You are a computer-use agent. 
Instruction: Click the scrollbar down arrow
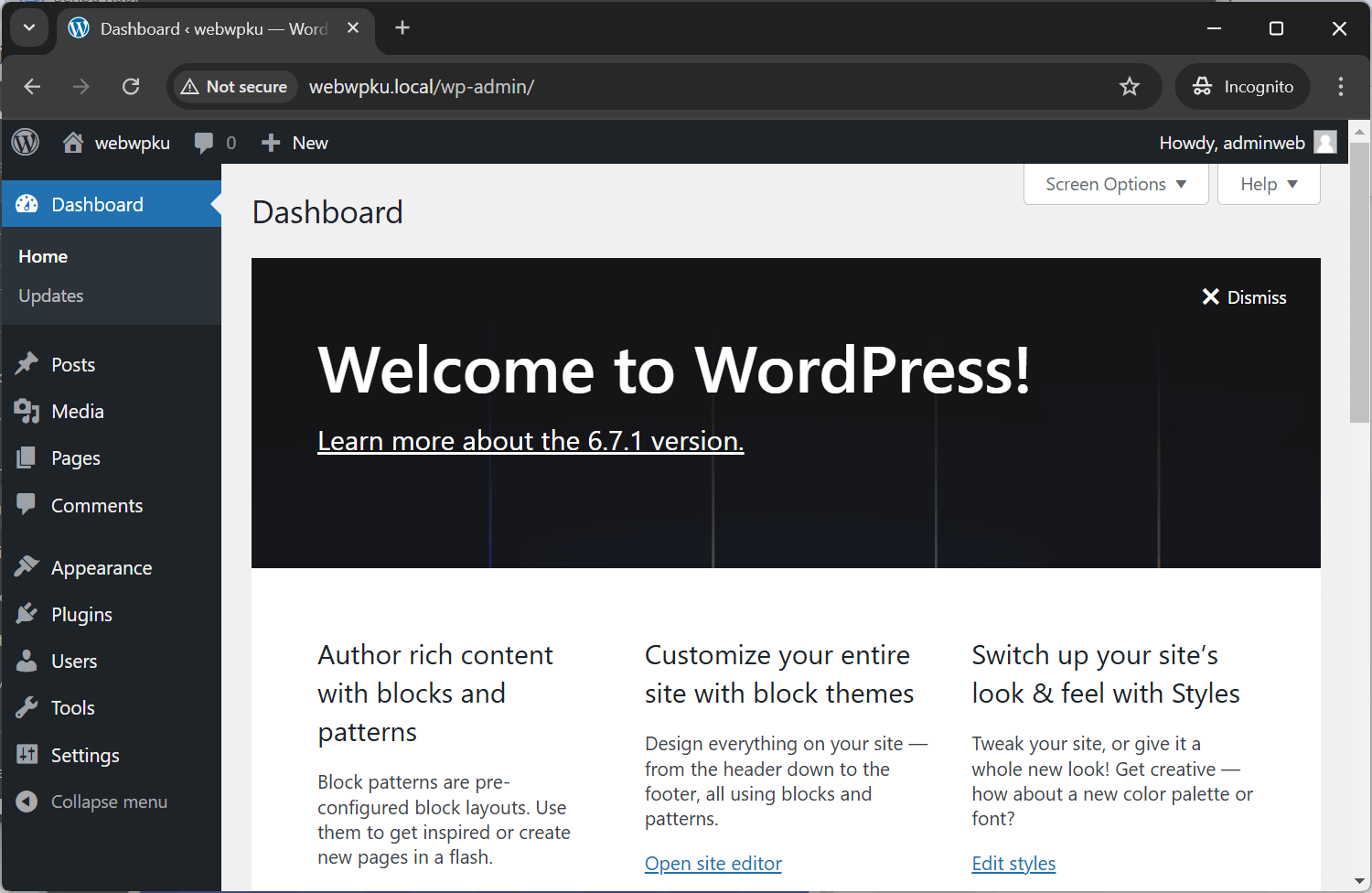[x=1360, y=881]
